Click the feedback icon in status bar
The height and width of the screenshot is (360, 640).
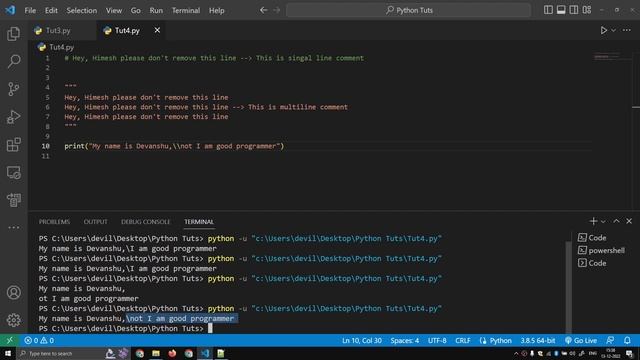[610, 340]
